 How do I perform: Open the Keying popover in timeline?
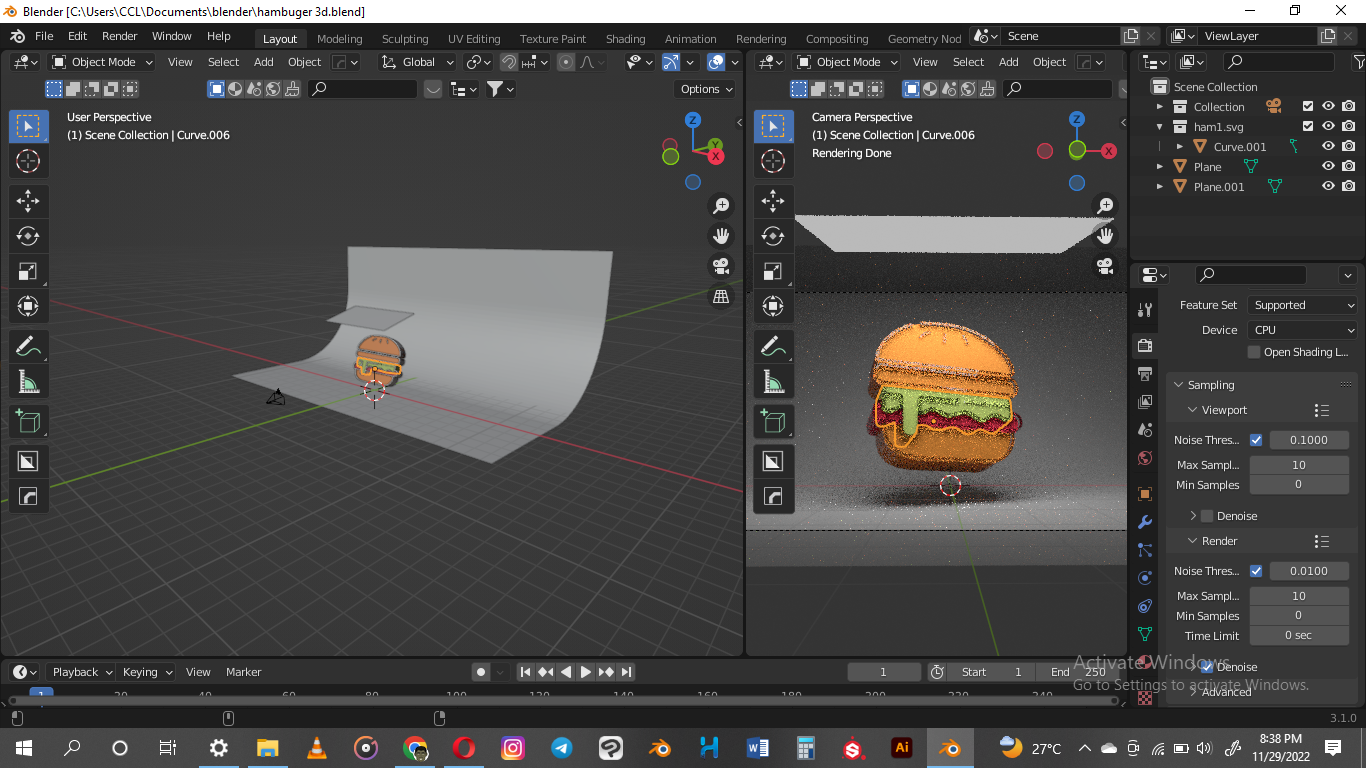[x=146, y=672]
